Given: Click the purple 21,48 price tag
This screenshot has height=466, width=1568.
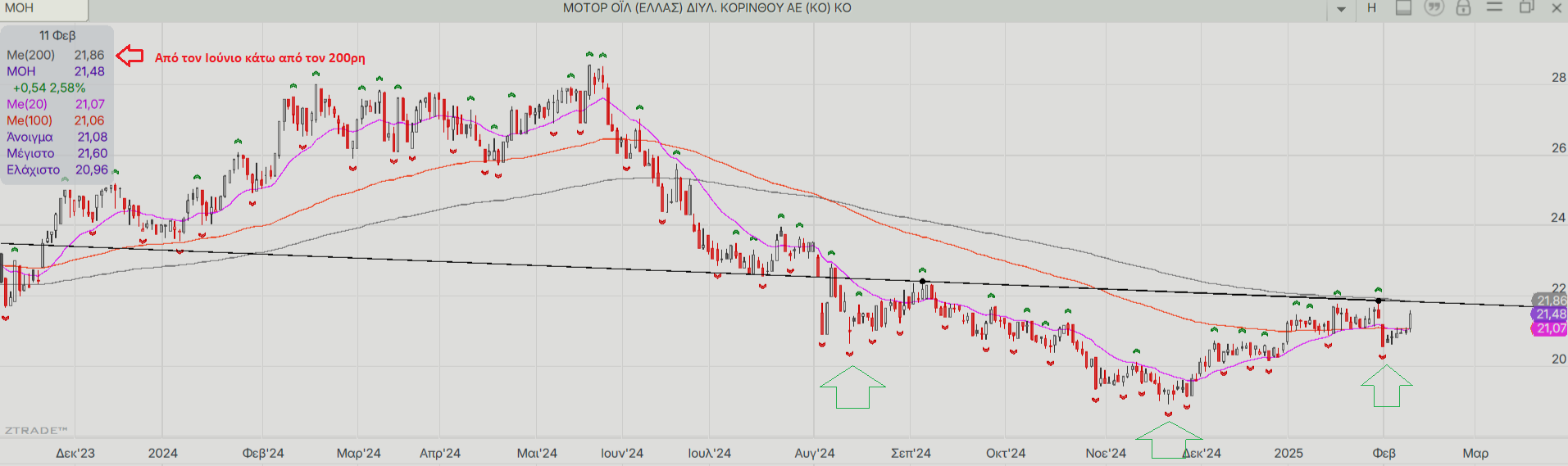Looking at the screenshot, I should click(x=1550, y=314).
